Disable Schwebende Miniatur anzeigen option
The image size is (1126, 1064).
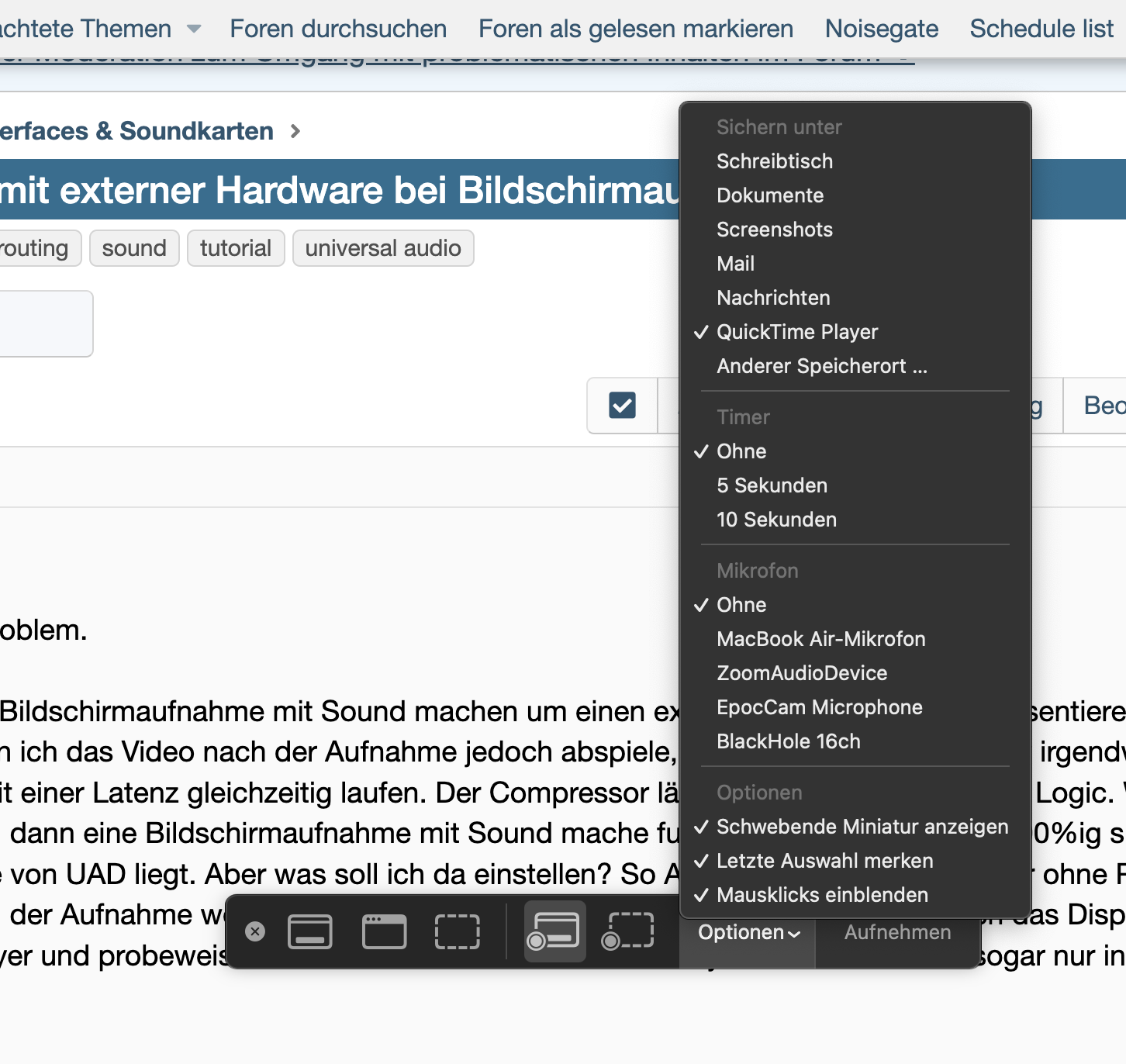click(862, 827)
